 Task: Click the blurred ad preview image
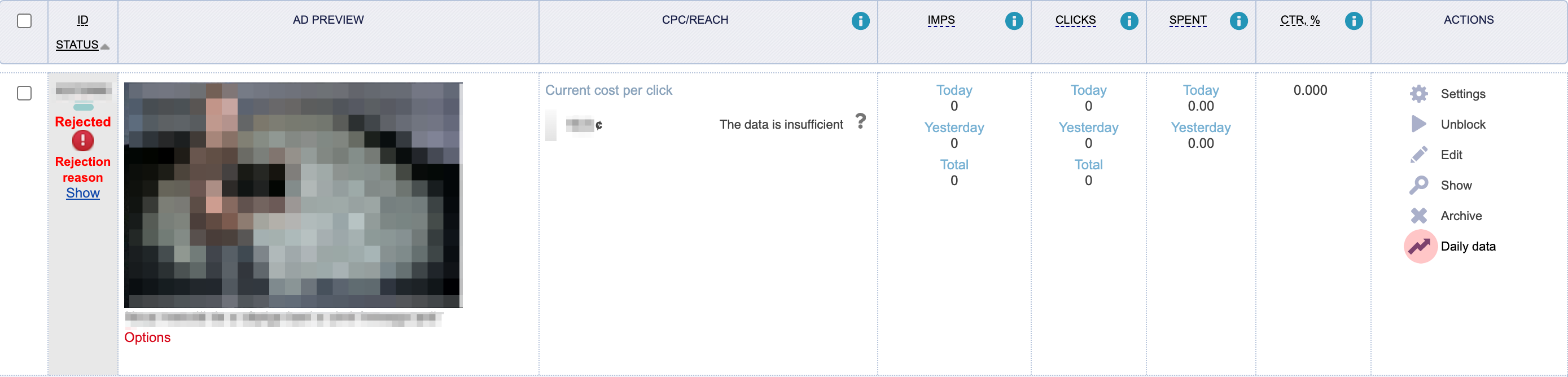[293, 195]
